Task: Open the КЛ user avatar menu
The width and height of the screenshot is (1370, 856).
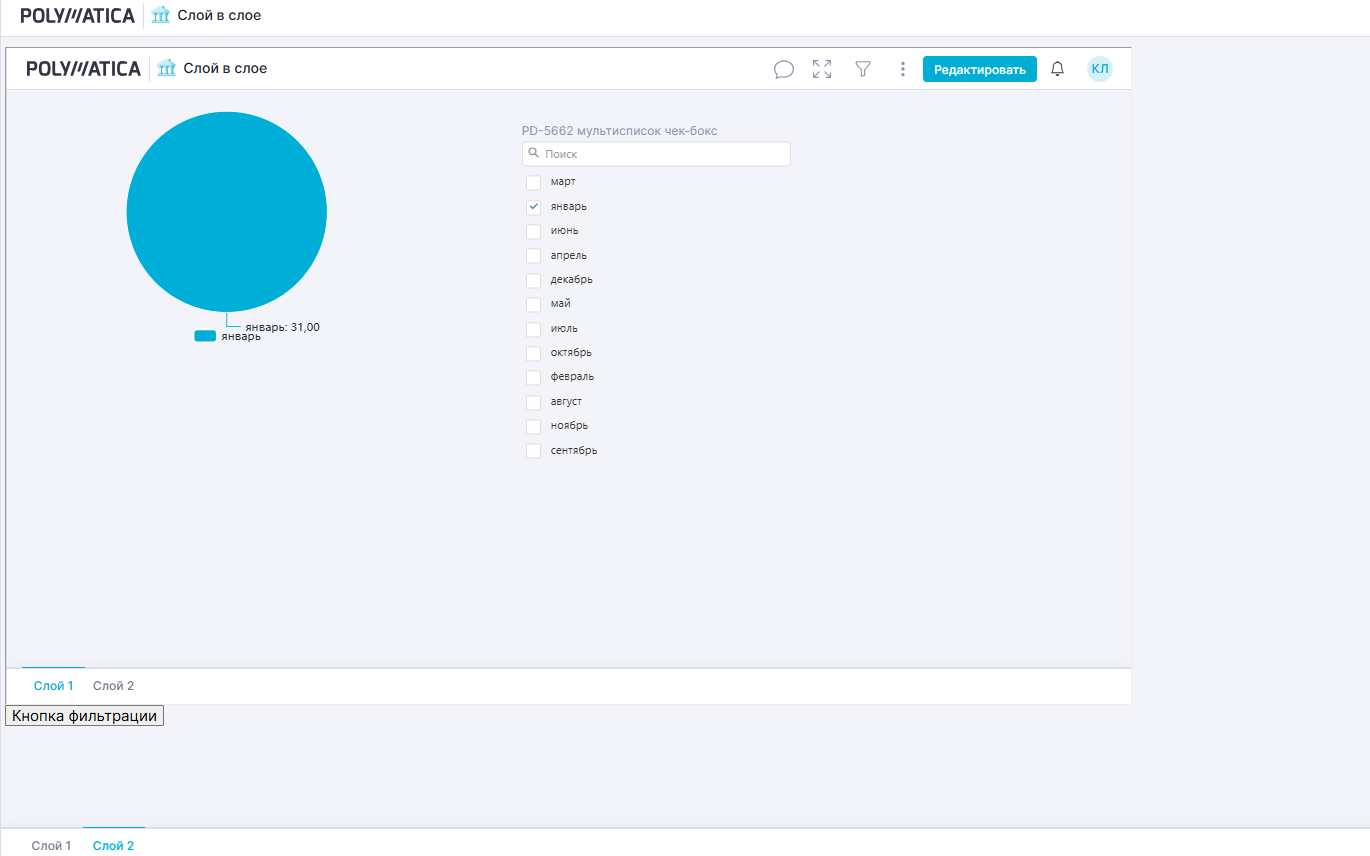Action: pos(1099,69)
